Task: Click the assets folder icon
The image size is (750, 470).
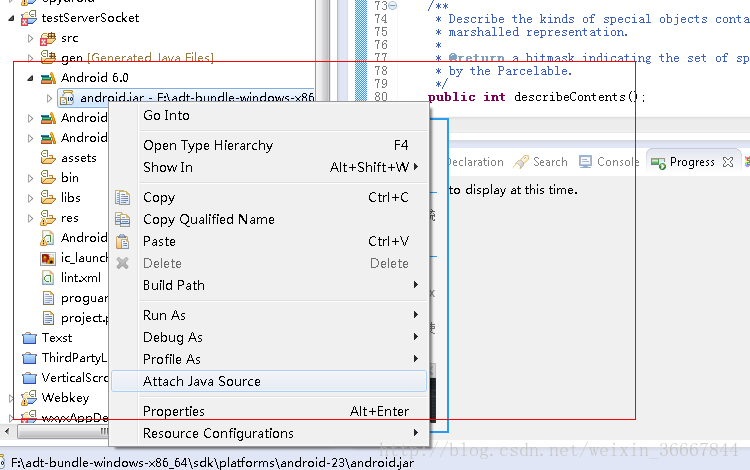Action: tap(47, 157)
